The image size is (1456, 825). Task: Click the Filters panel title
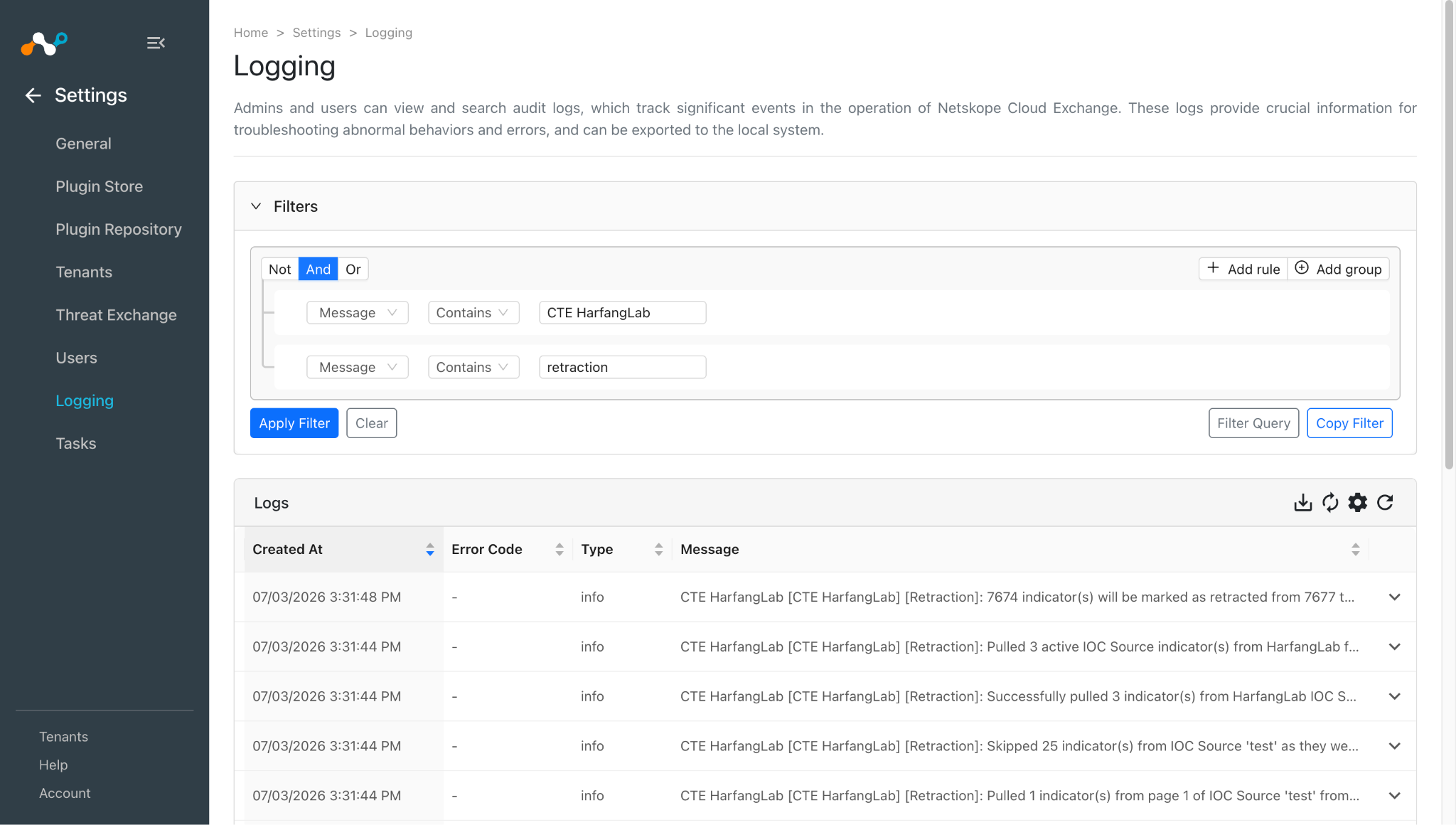pos(296,206)
